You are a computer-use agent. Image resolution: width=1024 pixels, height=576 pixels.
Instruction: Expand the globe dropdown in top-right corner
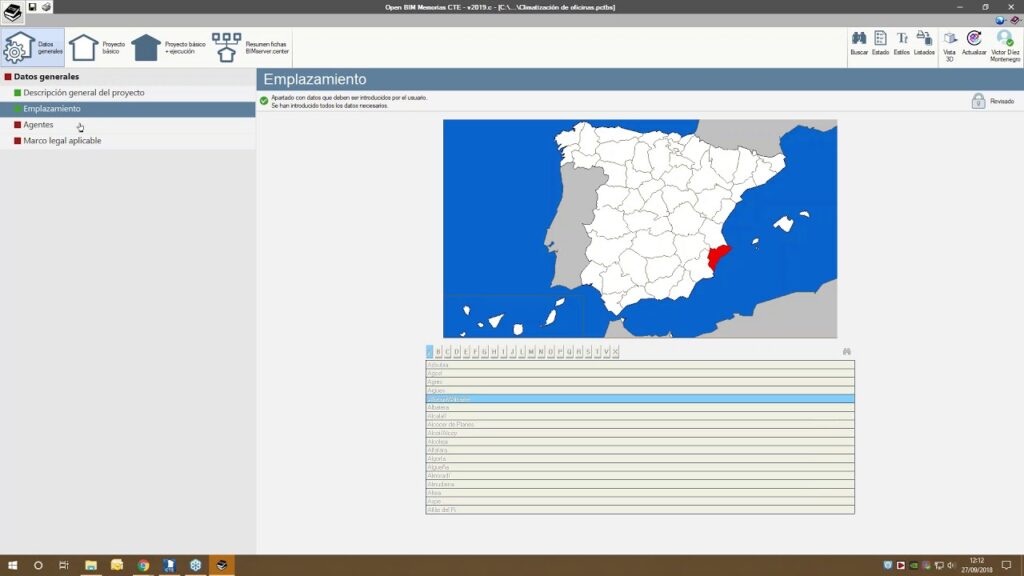tap(1001, 19)
